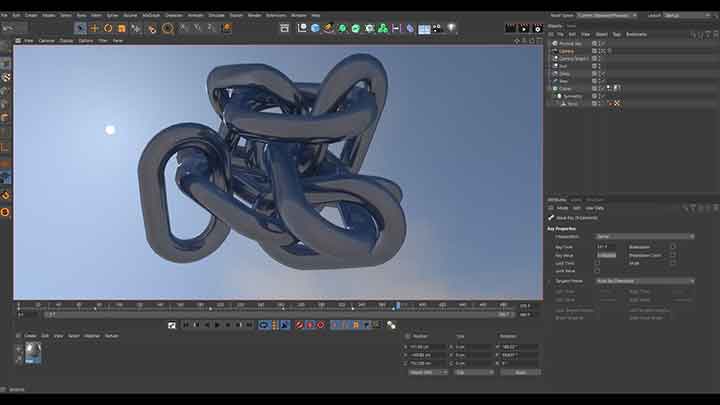Add a blue Cube primitive object
This screenshot has width=720, height=405.
[x=315, y=28]
